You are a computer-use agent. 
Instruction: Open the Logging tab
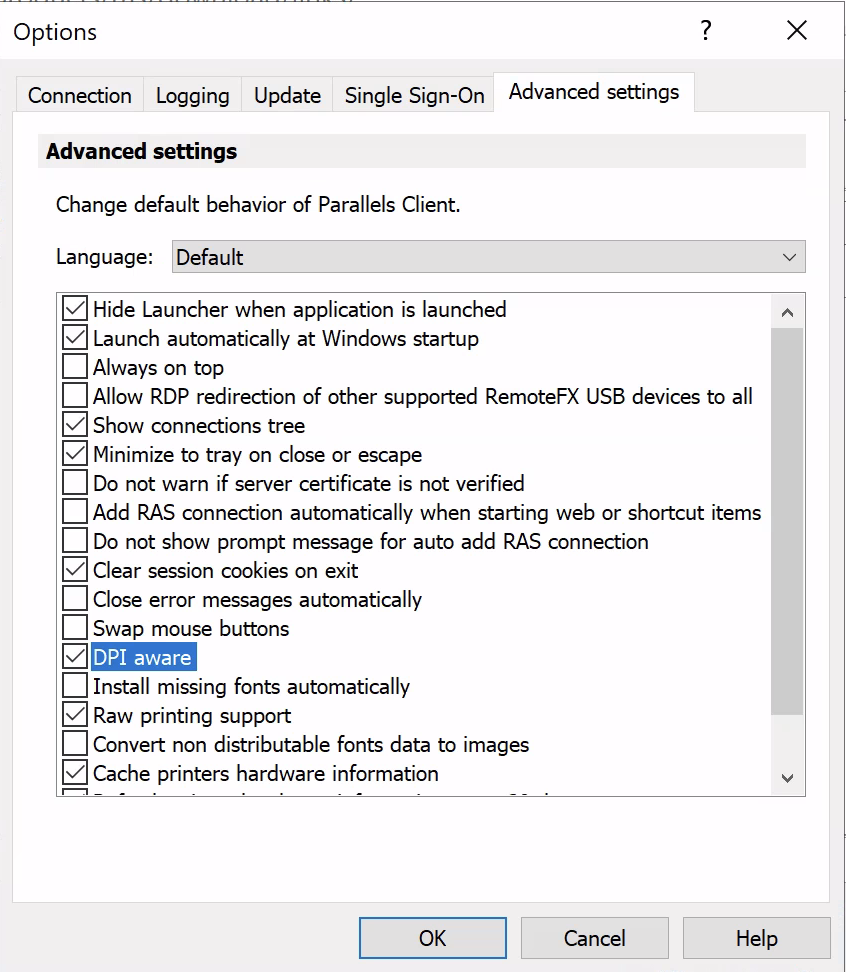[192, 95]
